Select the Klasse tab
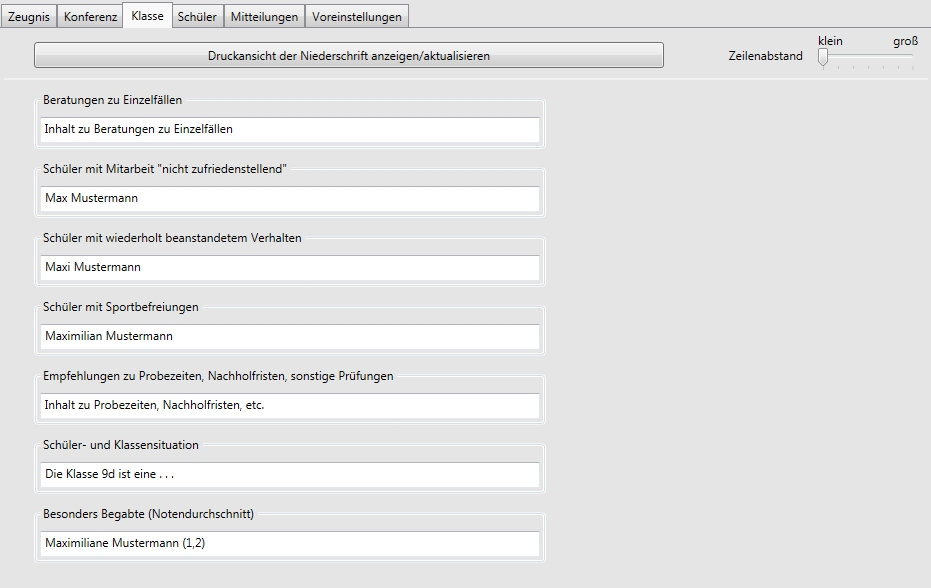This screenshot has height=588, width=931. 147,16
